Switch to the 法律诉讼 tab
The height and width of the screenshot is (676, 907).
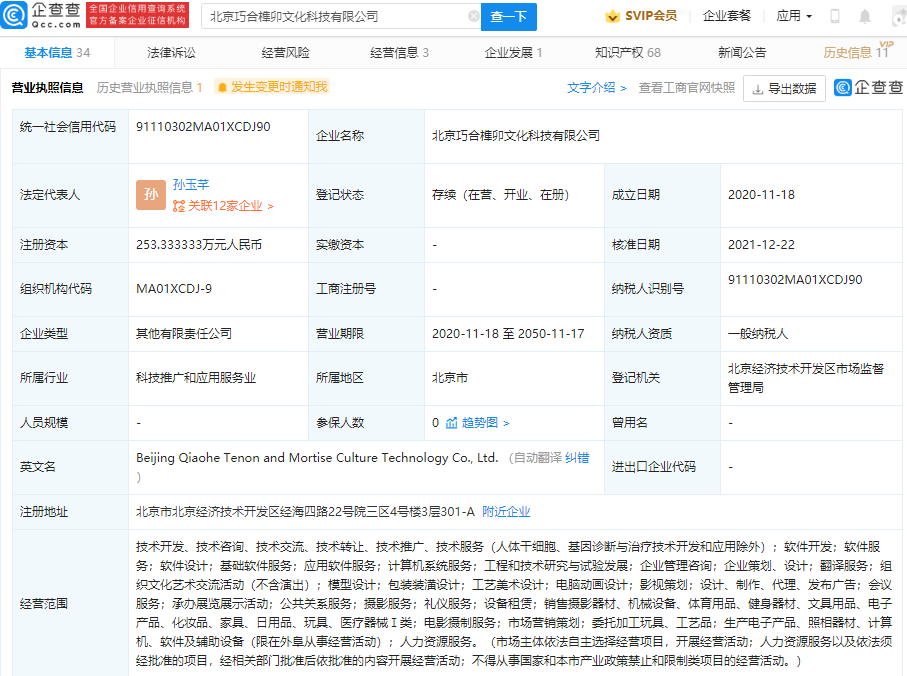[172, 53]
